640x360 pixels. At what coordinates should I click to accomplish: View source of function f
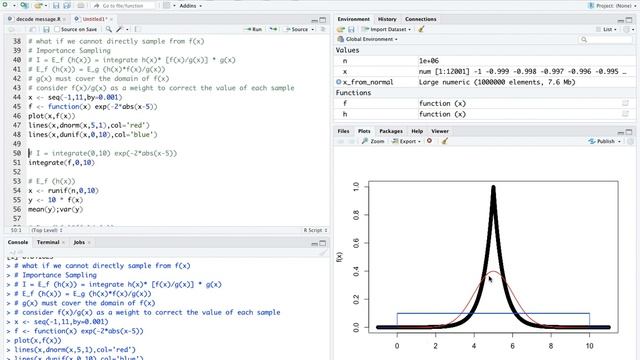coord(625,104)
